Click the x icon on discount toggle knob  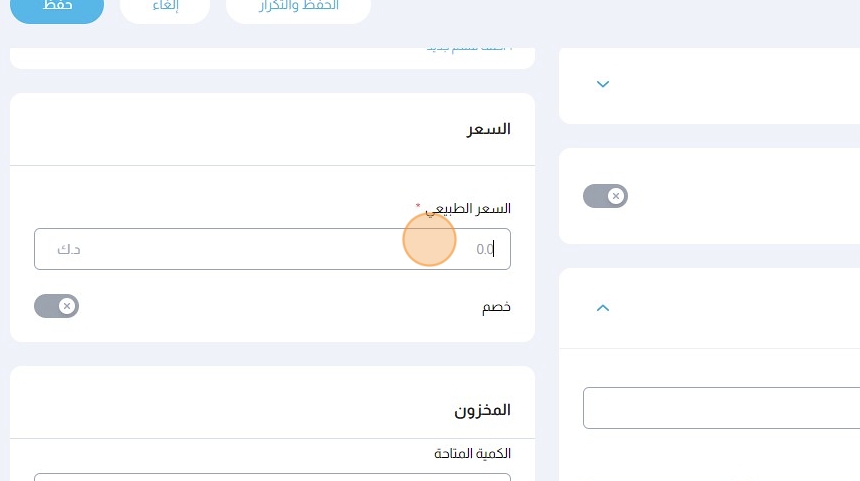pyautogui.click(x=66, y=306)
